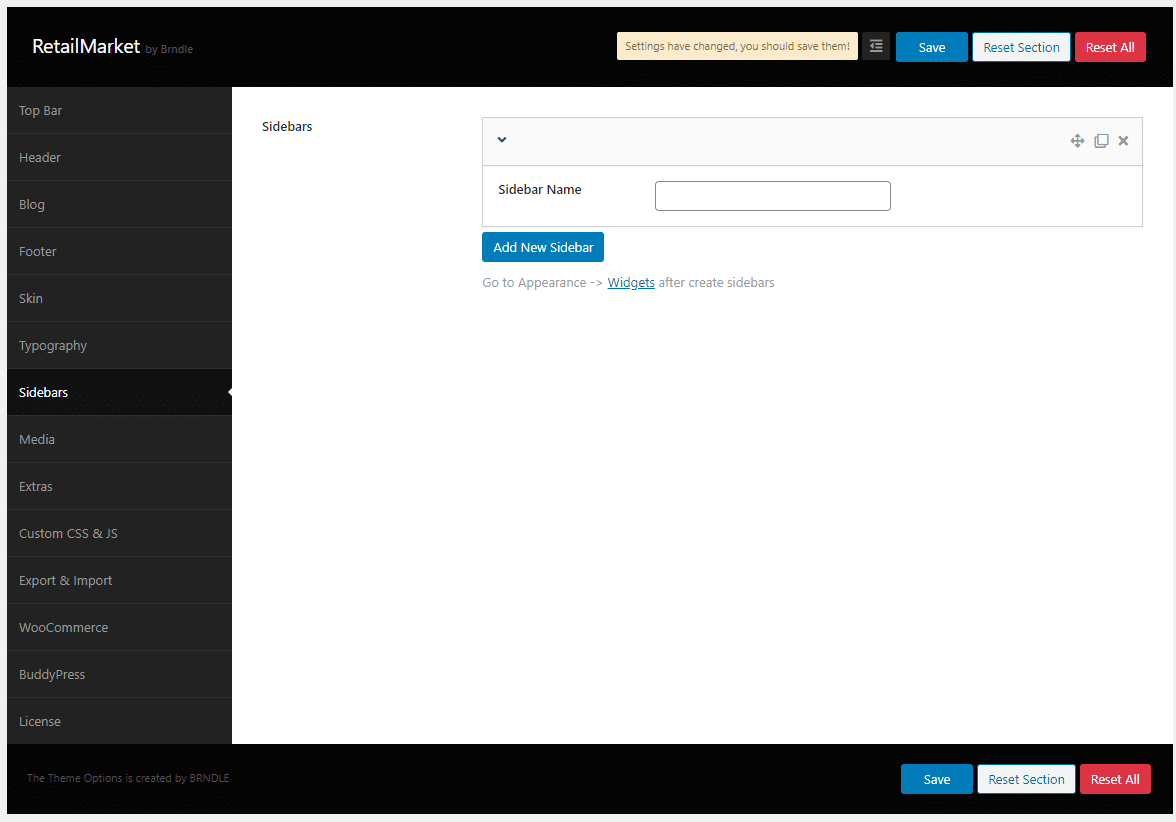Open the Skin settings section
1176x822 pixels.
(x=119, y=298)
